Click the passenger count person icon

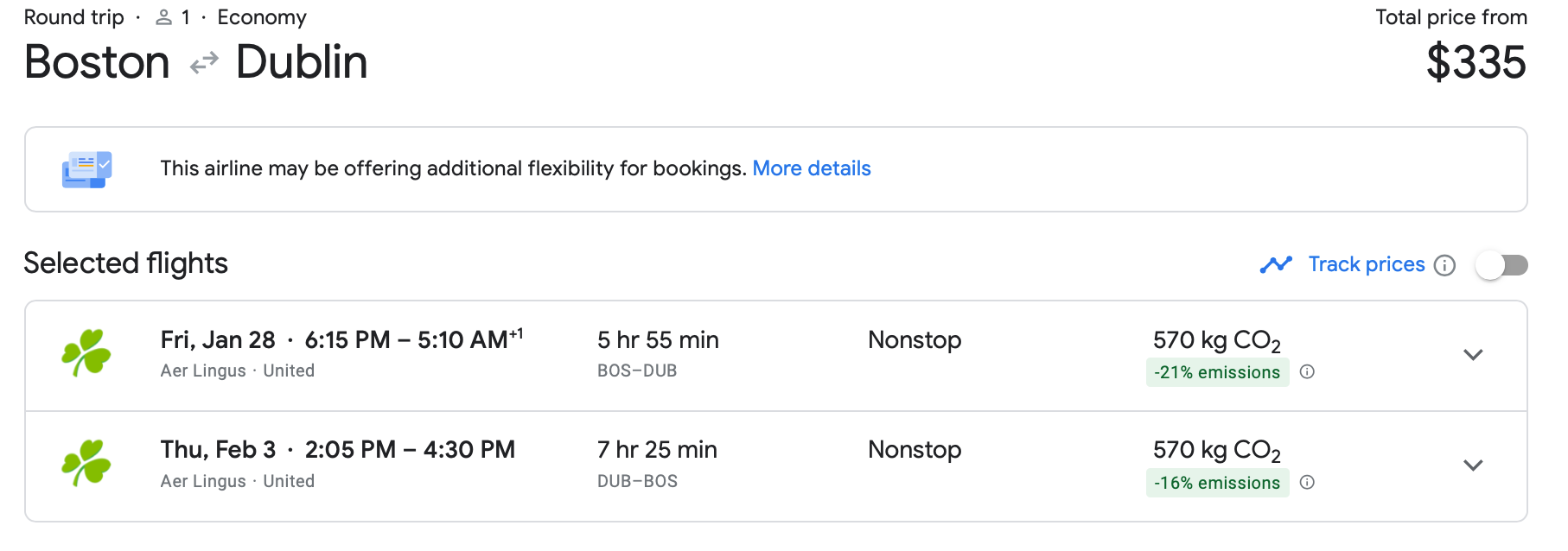(163, 17)
